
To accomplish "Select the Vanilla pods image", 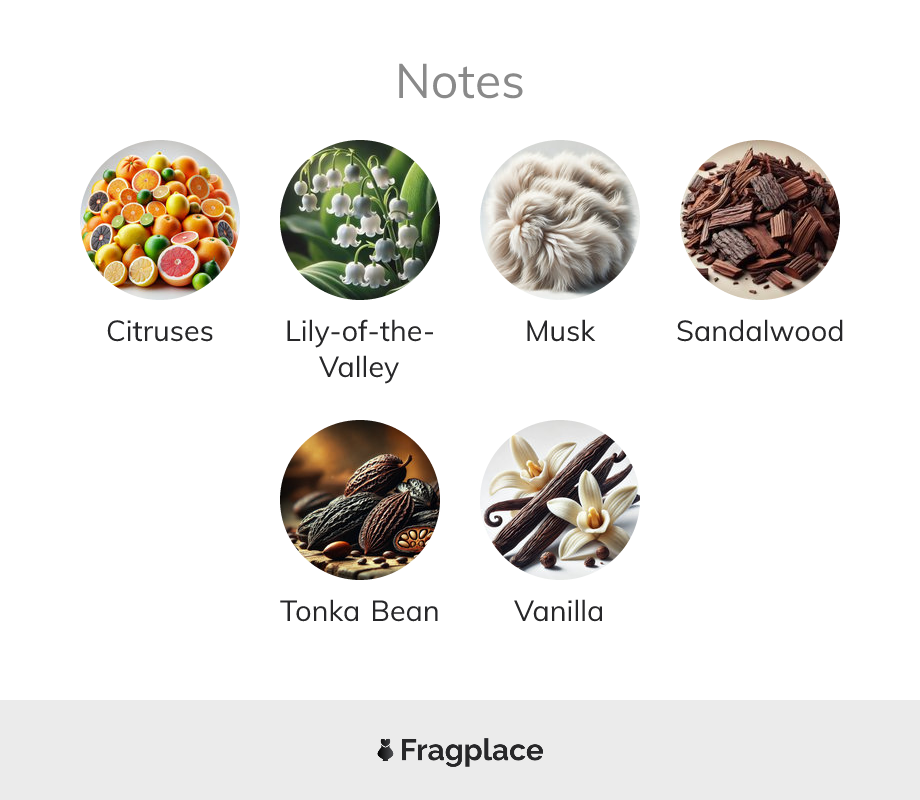I will [560, 499].
